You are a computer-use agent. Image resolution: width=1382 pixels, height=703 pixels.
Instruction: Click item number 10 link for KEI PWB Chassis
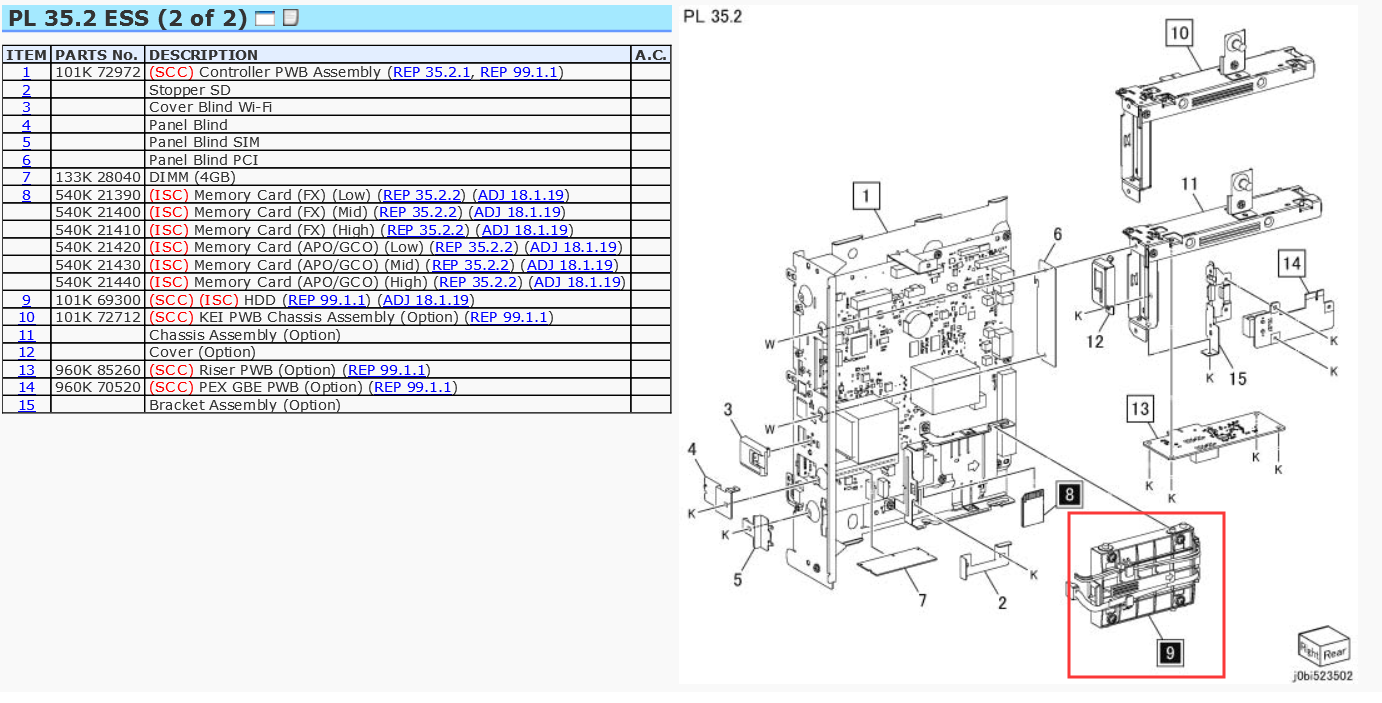26,317
